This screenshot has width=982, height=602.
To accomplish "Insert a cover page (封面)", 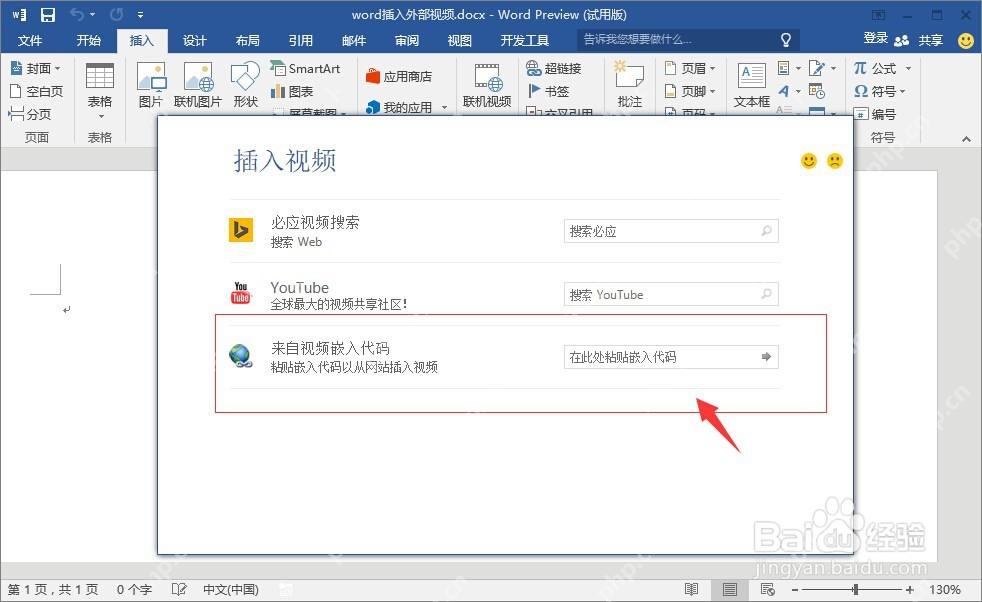I will click(x=36, y=68).
